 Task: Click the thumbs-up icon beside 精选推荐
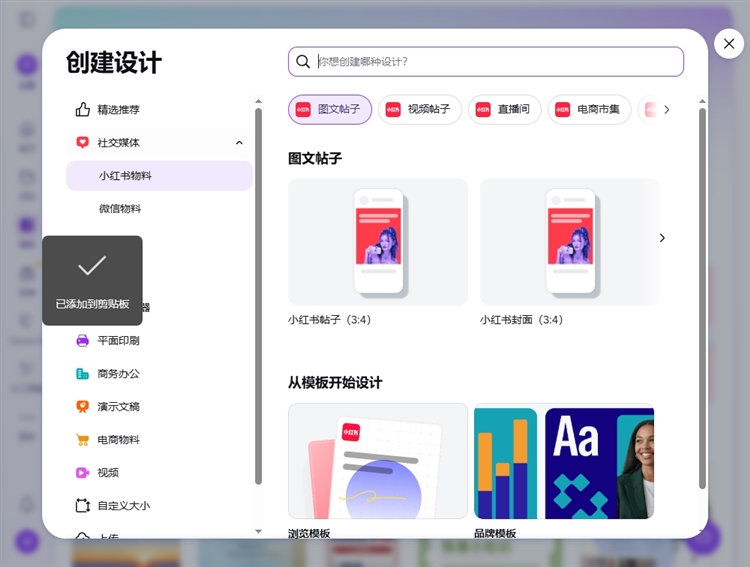(x=82, y=110)
